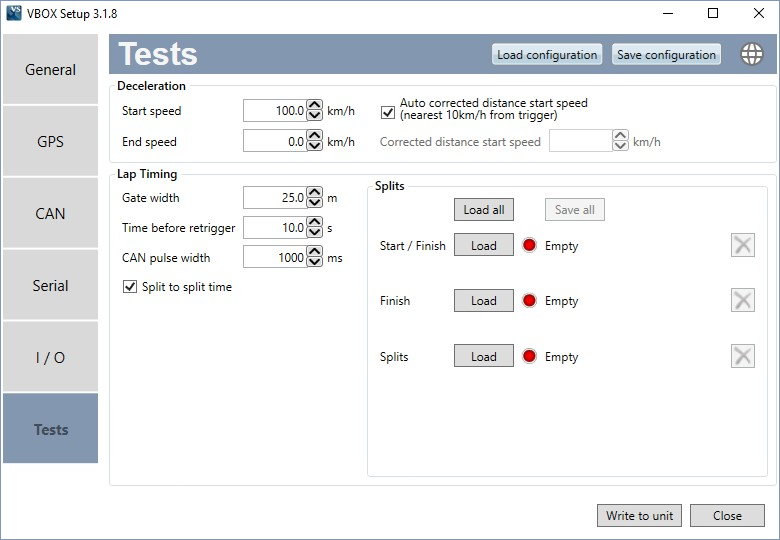Increase Gate width with up arrow
The image size is (780, 540).
[314, 192]
